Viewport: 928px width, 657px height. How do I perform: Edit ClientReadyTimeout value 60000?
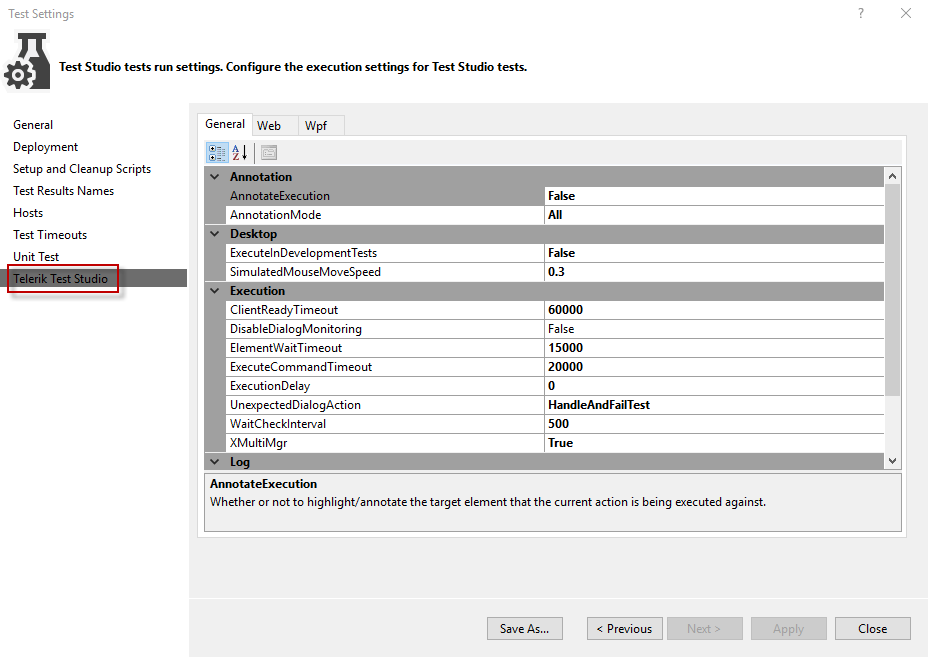pyautogui.click(x=714, y=310)
